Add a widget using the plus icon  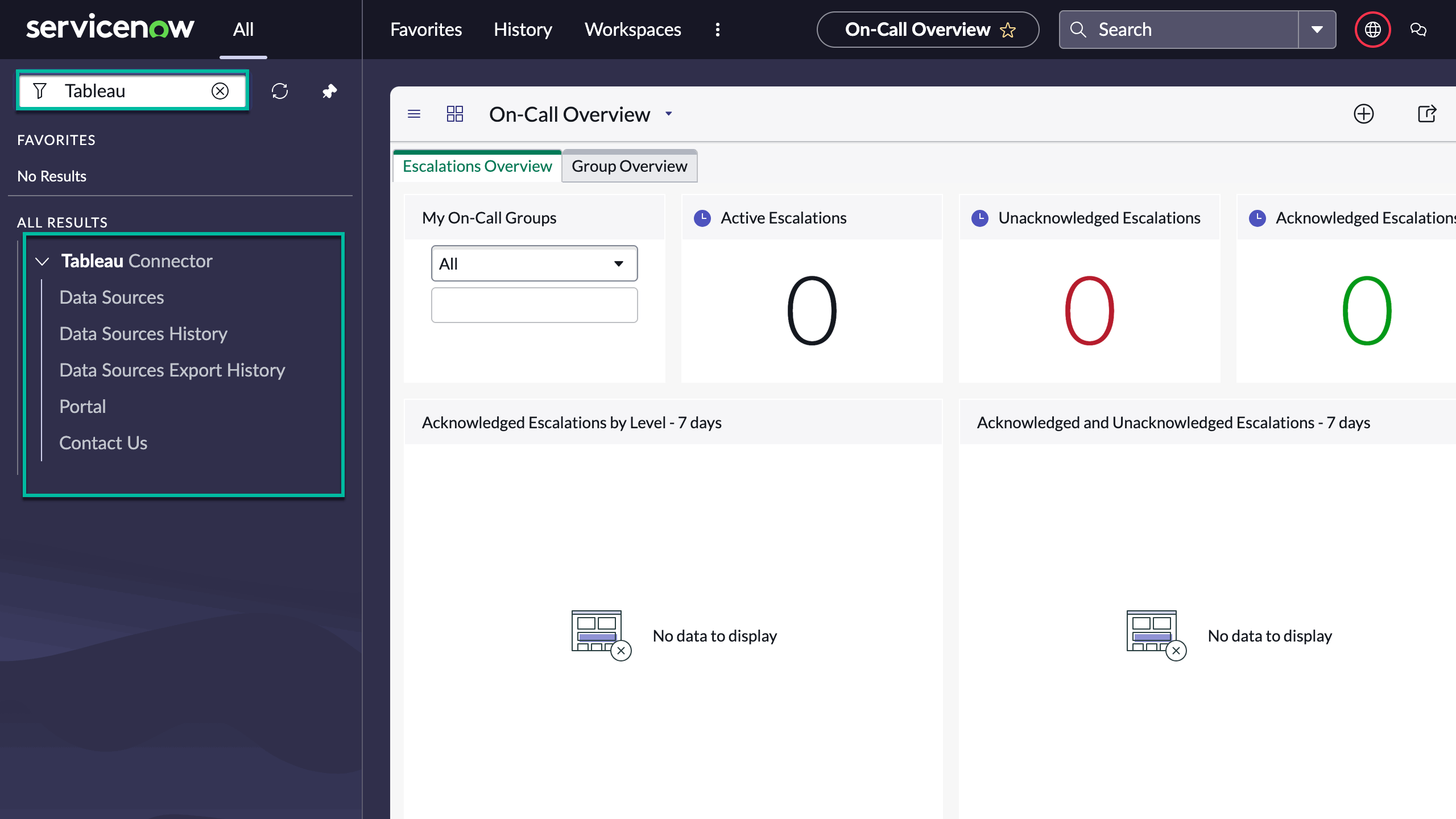pyautogui.click(x=1364, y=114)
